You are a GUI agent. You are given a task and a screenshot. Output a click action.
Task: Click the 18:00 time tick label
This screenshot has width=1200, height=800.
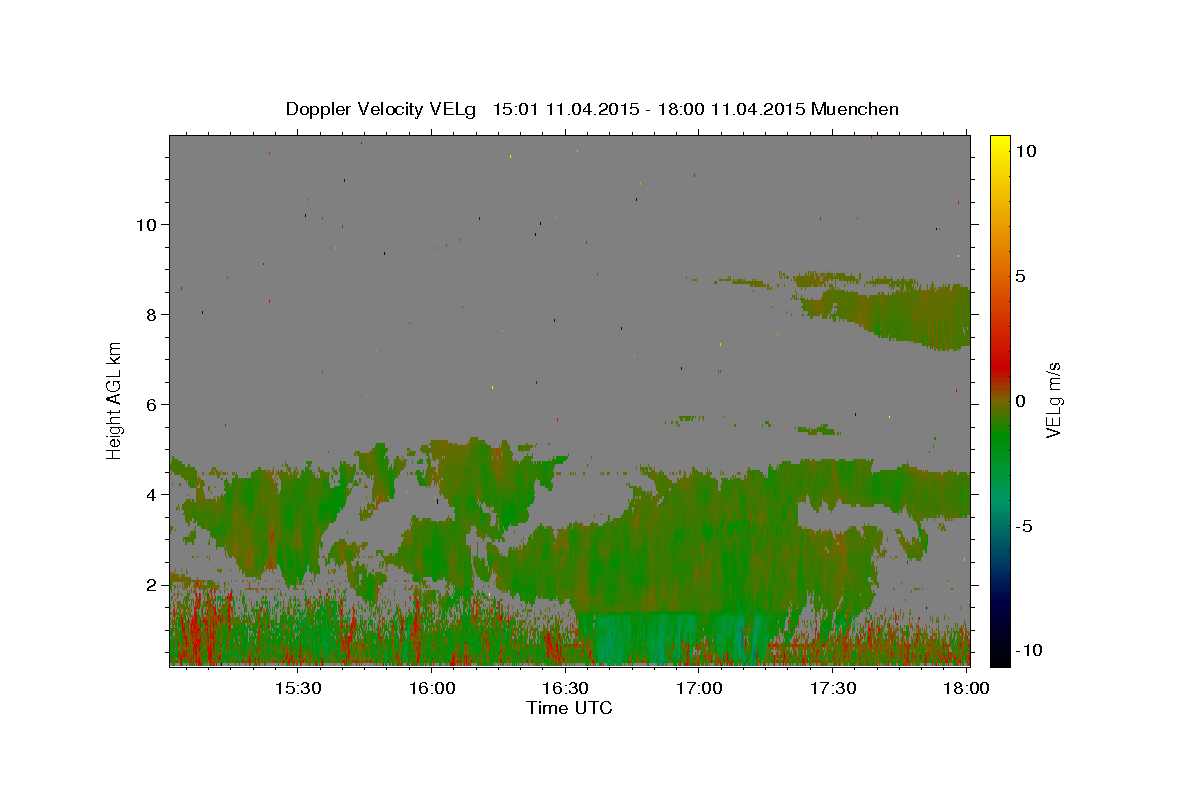(966, 689)
